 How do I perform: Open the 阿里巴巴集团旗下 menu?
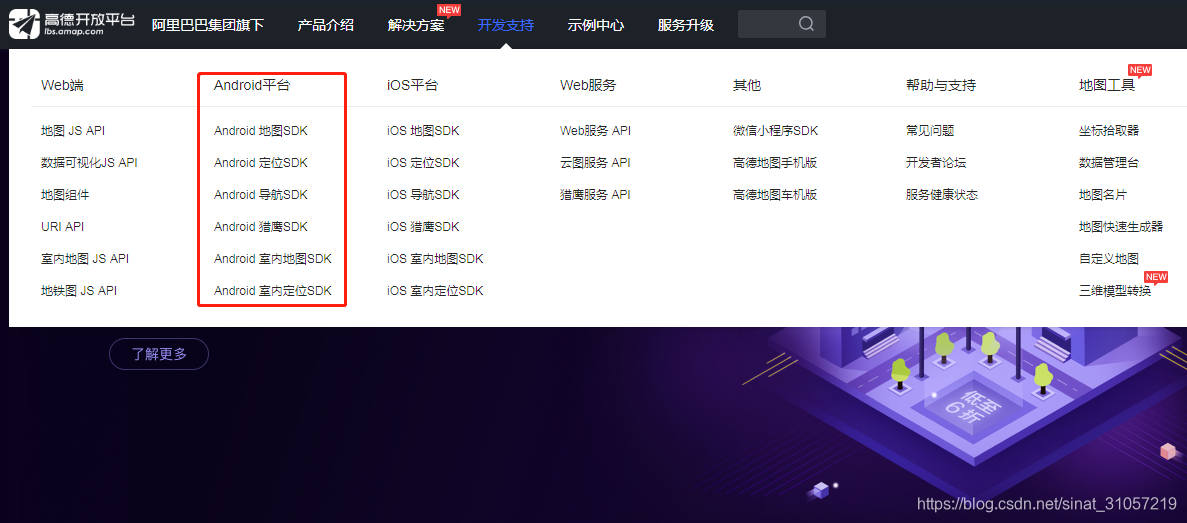point(207,25)
